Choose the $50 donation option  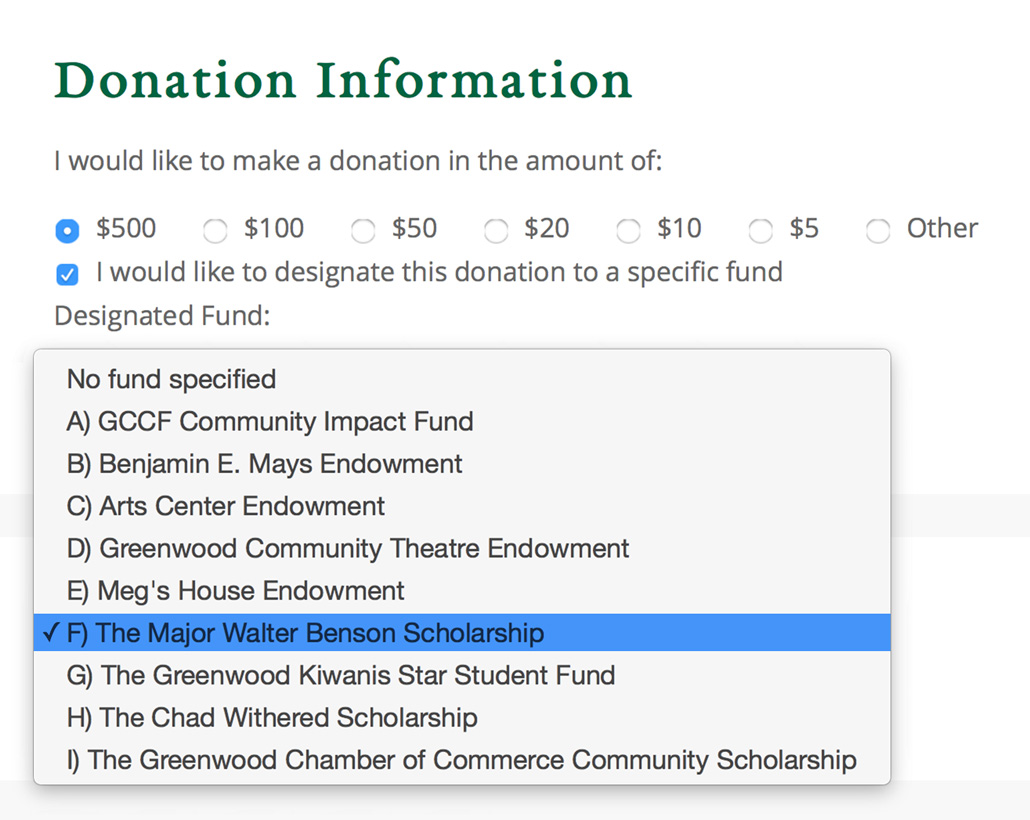363,231
